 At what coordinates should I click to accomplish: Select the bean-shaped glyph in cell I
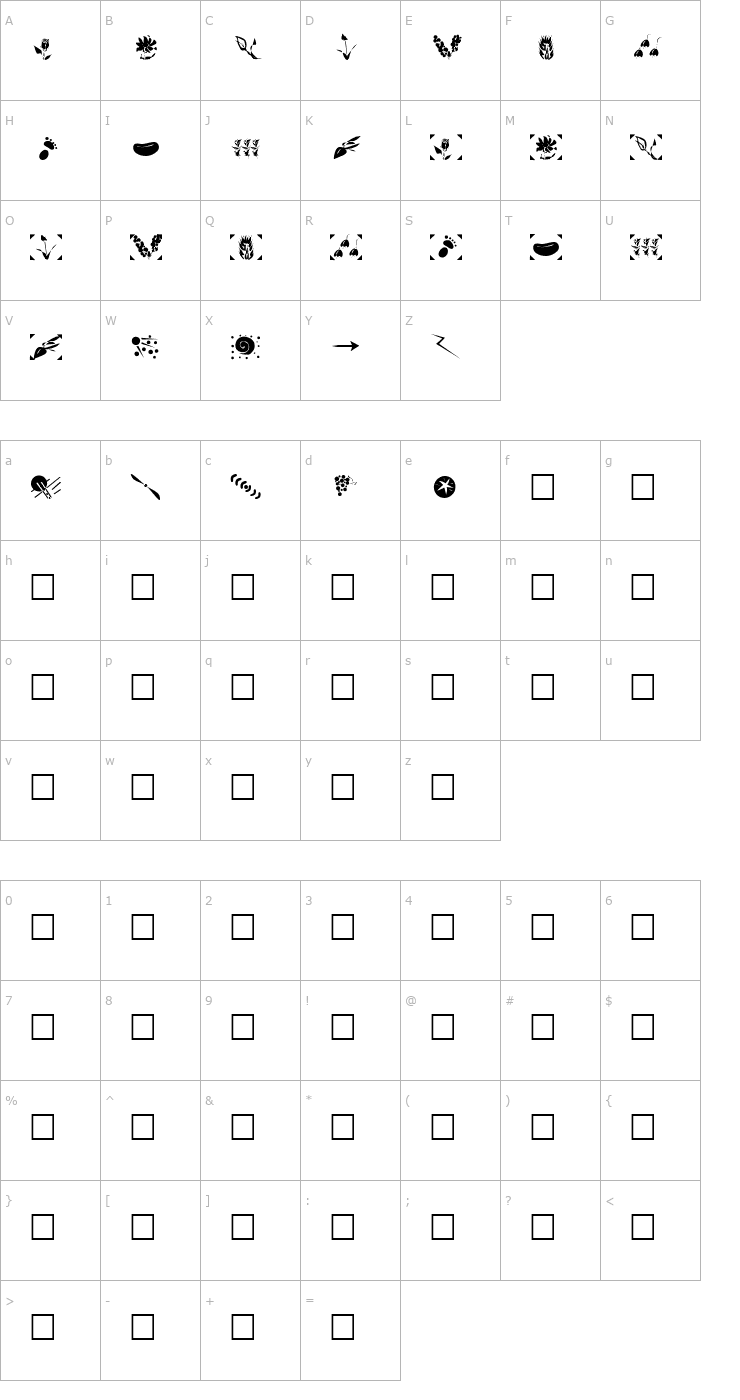[x=146, y=148]
